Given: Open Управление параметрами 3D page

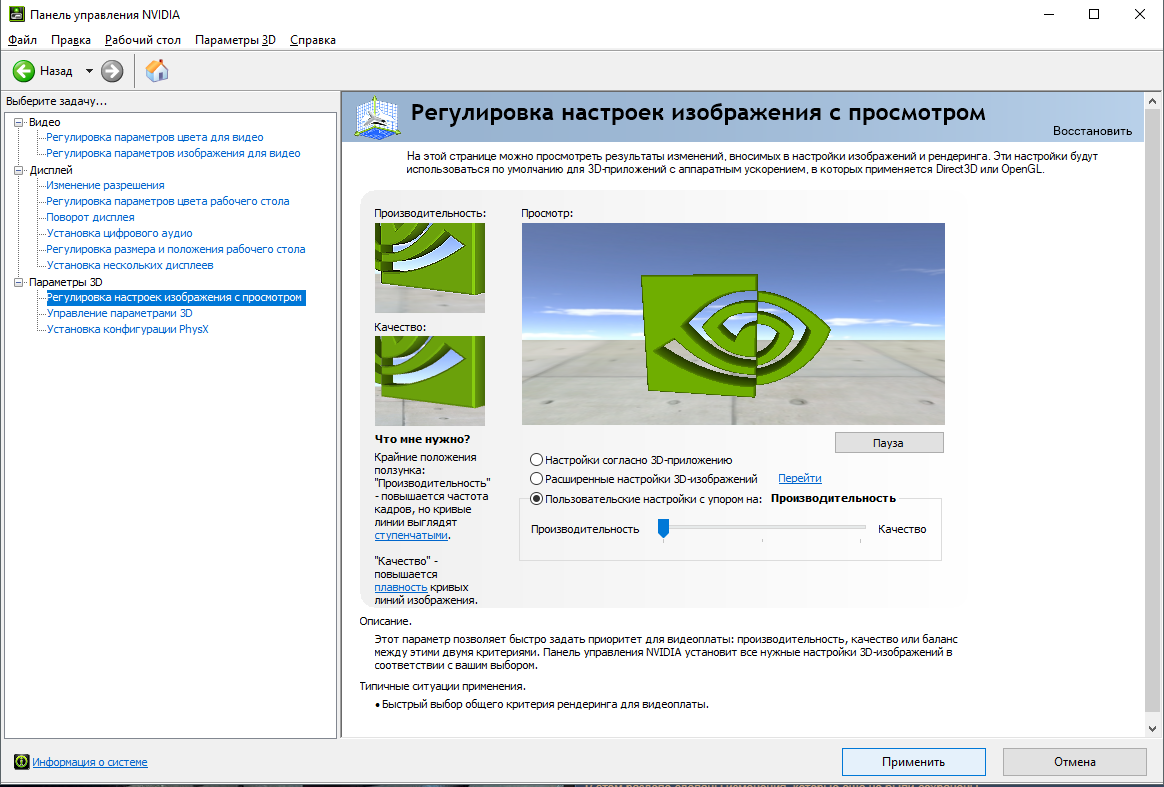Looking at the screenshot, I should tap(120, 313).
